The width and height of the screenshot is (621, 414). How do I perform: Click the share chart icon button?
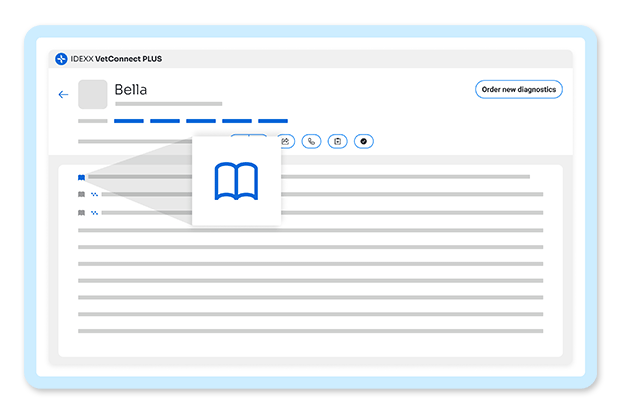[288, 141]
